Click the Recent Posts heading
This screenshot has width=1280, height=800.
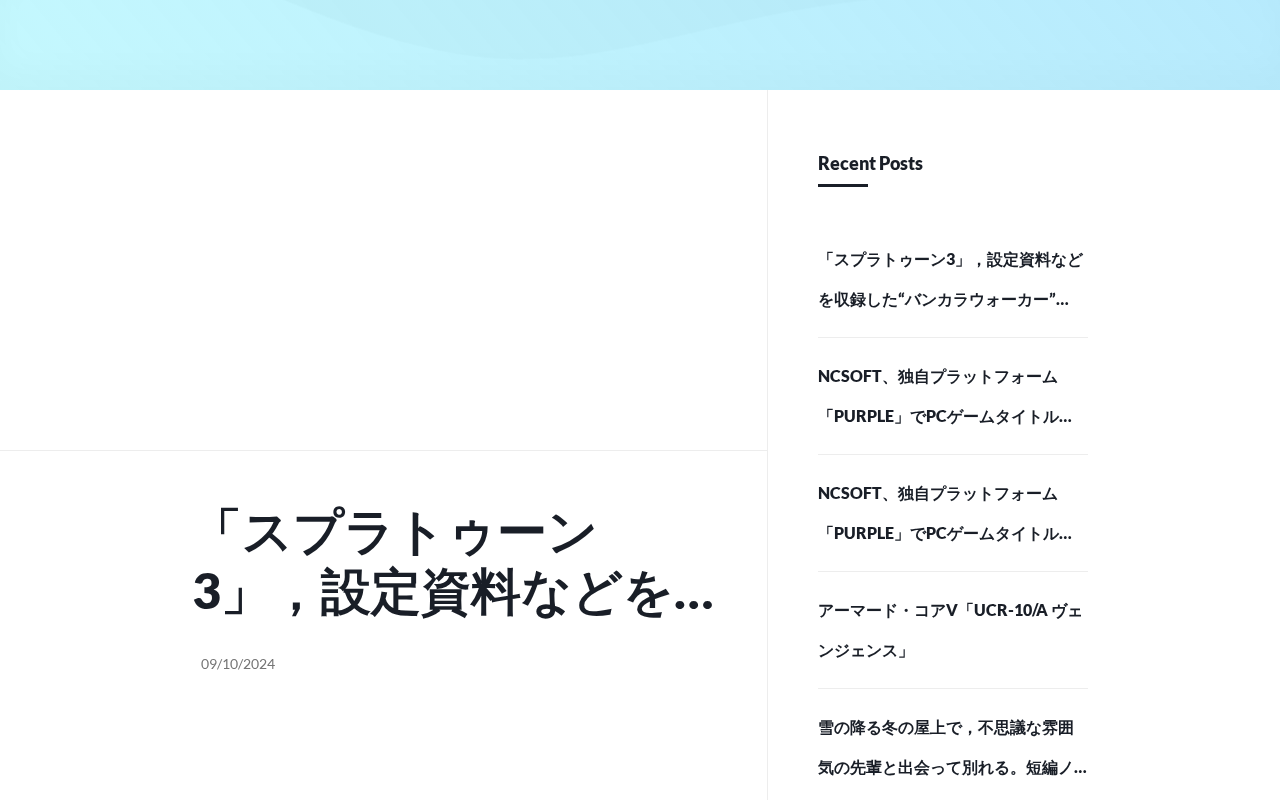870,163
